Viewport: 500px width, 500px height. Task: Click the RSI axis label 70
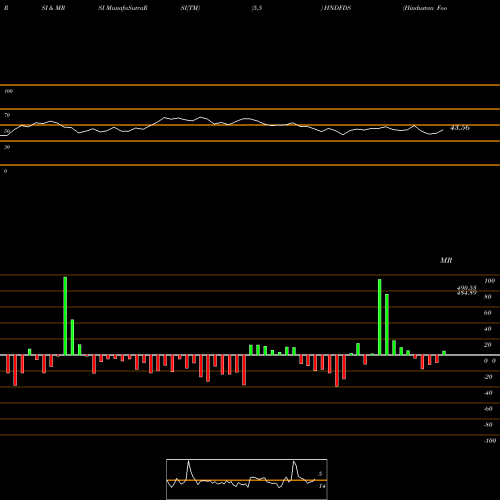7,115
